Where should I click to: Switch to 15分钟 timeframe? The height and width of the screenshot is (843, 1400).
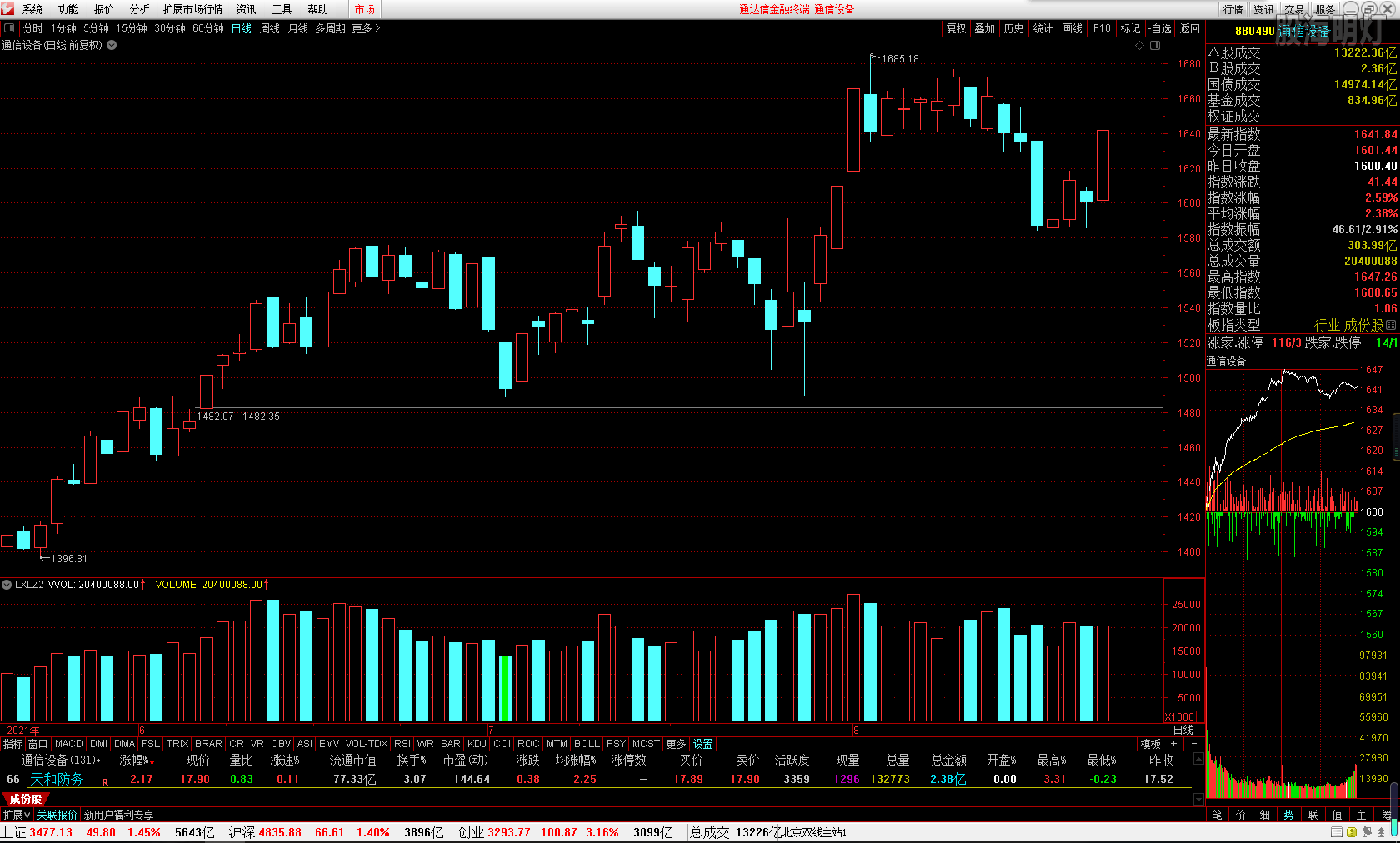tap(132, 28)
